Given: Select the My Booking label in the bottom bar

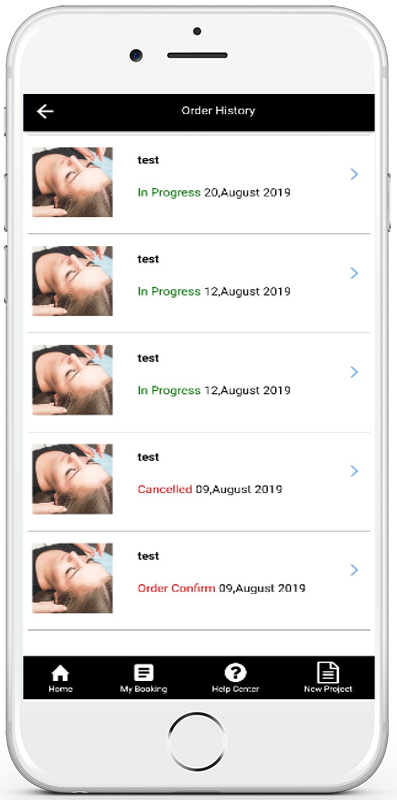Looking at the screenshot, I should click(143, 689).
